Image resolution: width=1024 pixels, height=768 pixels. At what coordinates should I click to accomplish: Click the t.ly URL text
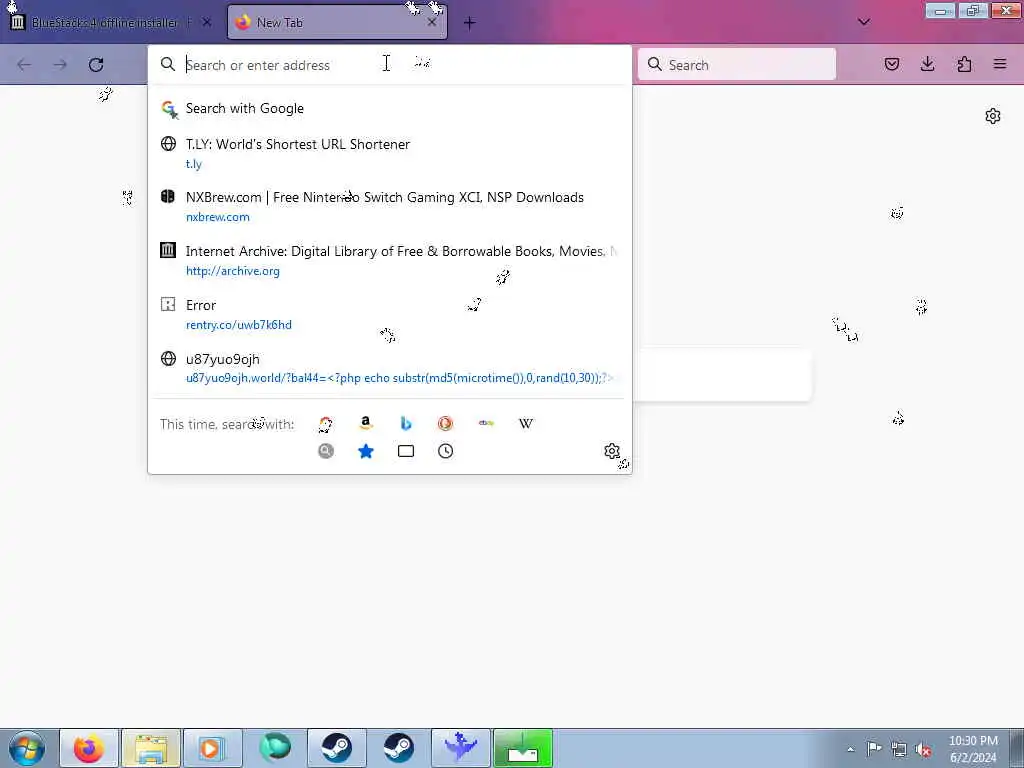coord(194,164)
